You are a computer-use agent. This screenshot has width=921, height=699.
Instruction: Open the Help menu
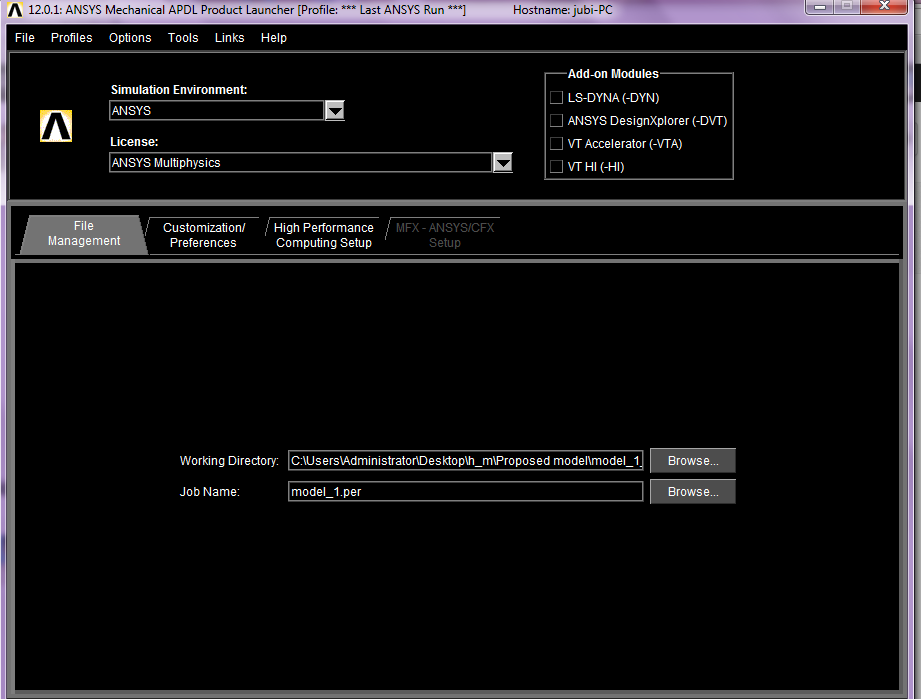click(274, 38)
